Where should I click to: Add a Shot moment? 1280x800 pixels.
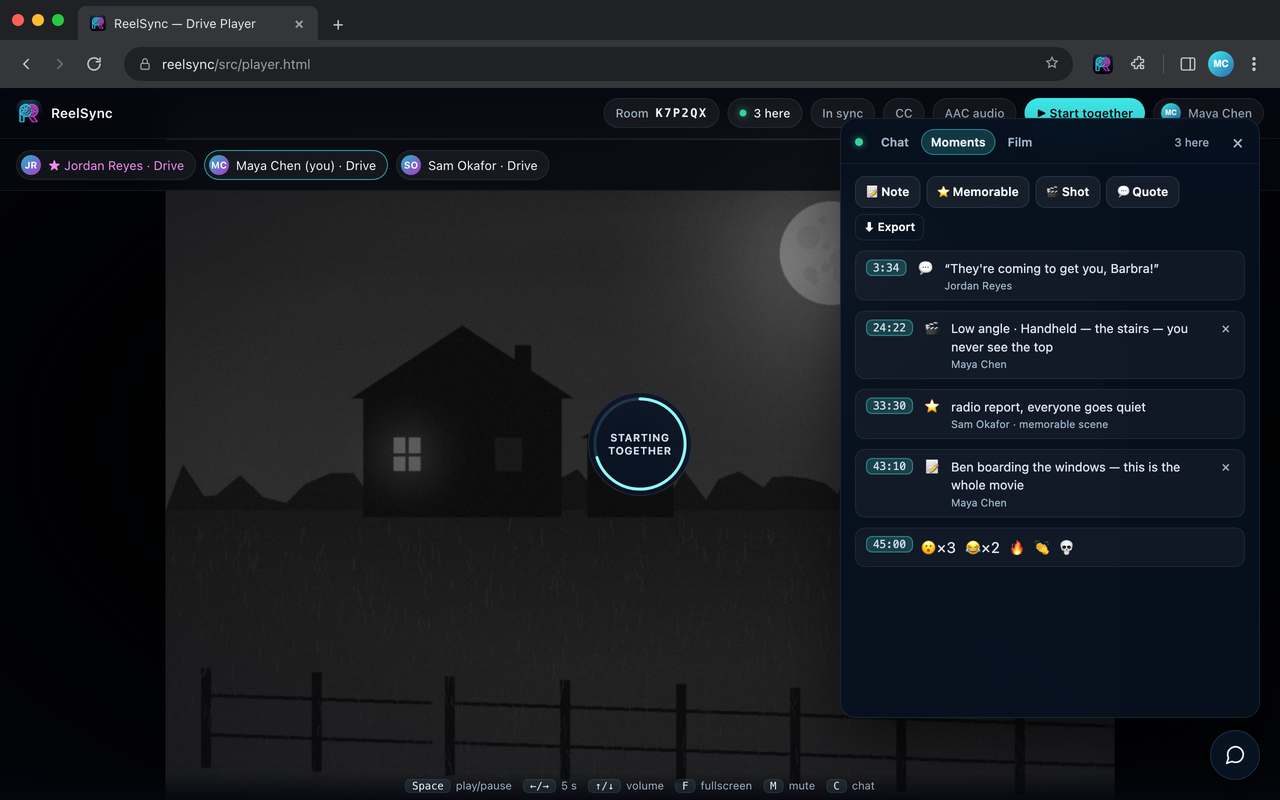[1068, 192]
